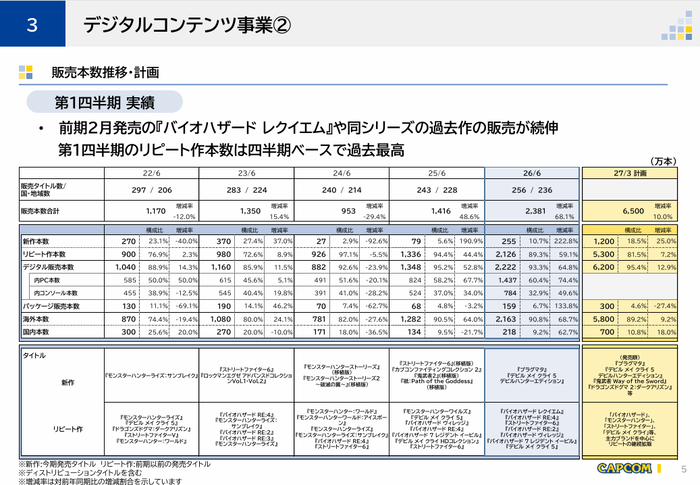
Task: Click the 新作本数 row label
Action: (x=36, y=241)
